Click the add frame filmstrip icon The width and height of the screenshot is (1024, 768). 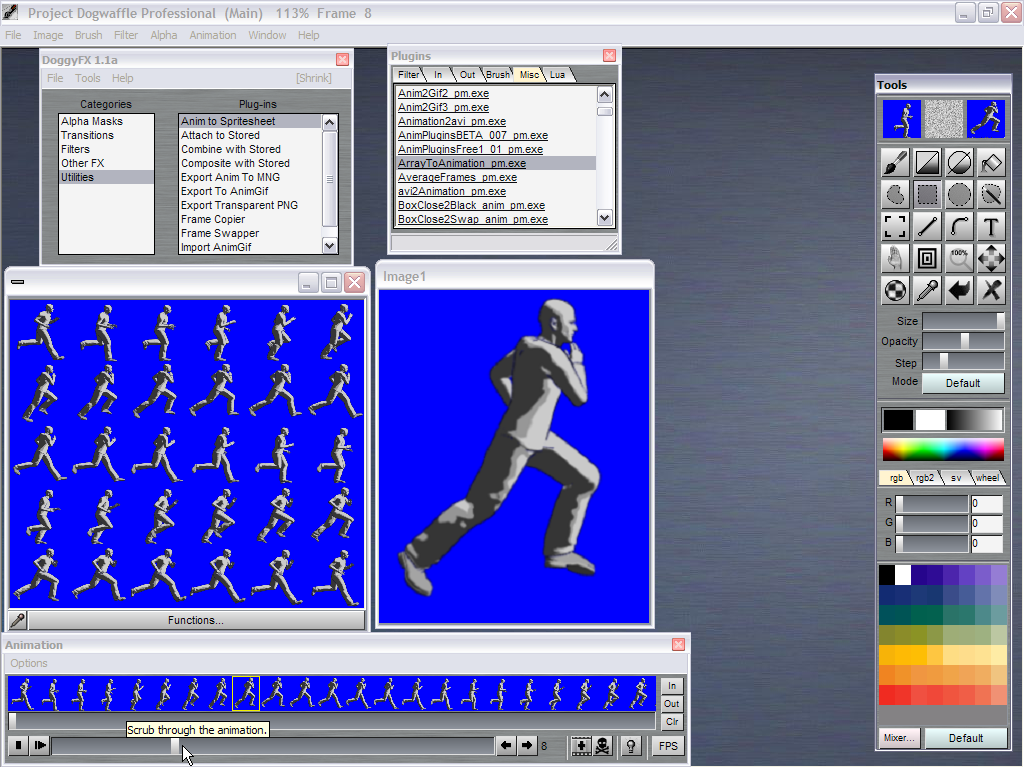[581, 746]
